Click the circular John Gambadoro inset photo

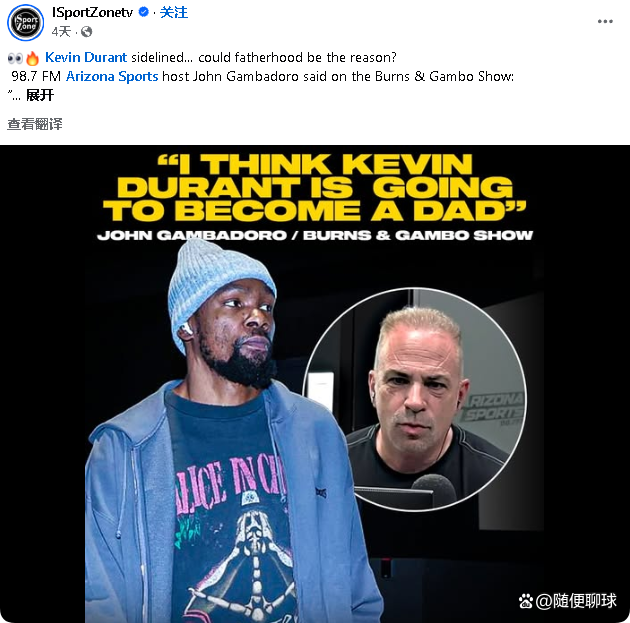pos(415,400)
